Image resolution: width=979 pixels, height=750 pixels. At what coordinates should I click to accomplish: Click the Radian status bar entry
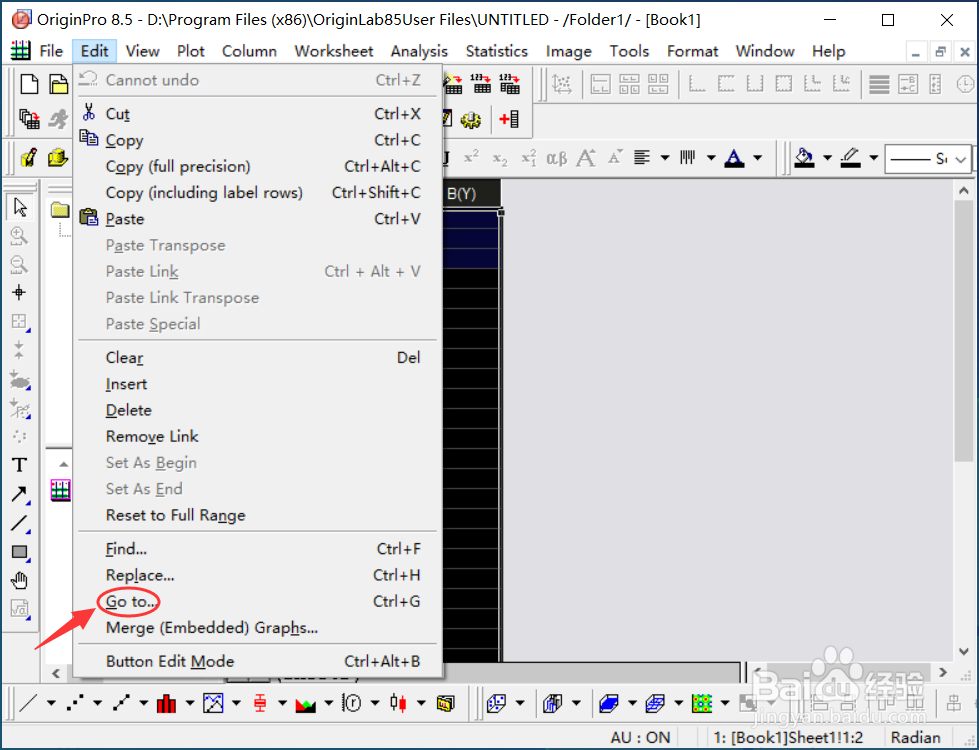point(915,738)
